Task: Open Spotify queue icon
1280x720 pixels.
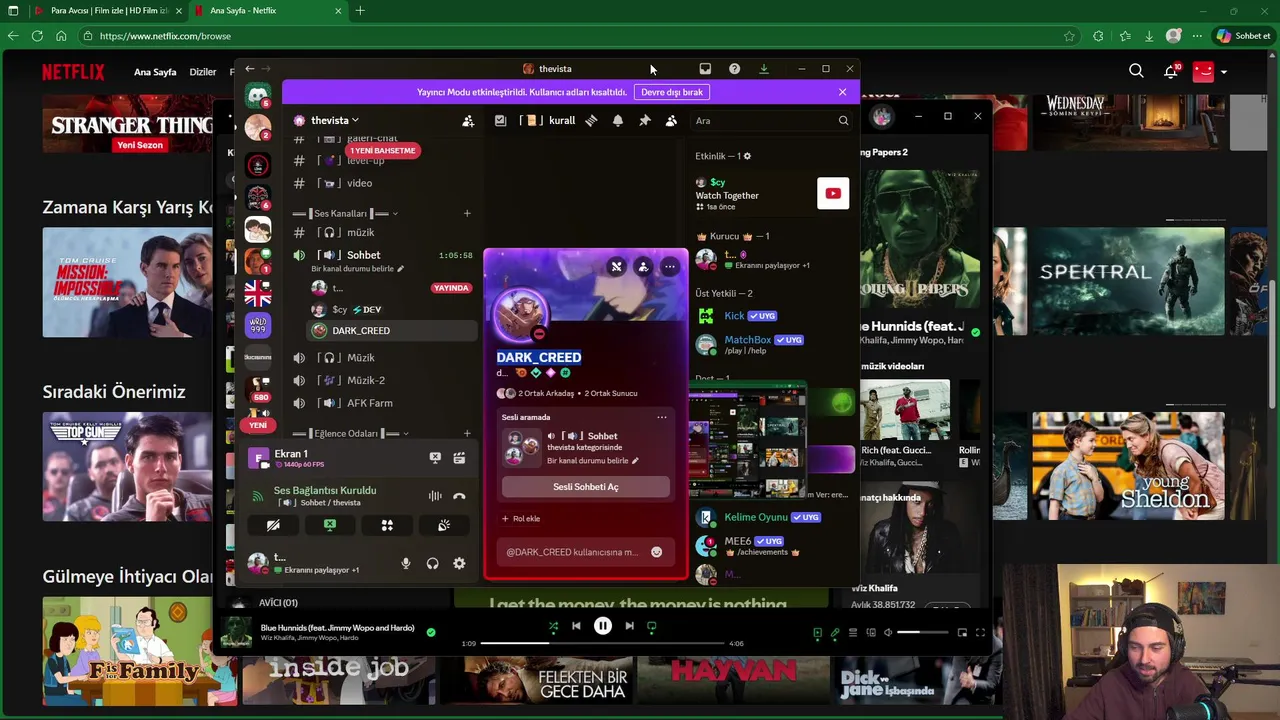Action: [x=853, y=633]
